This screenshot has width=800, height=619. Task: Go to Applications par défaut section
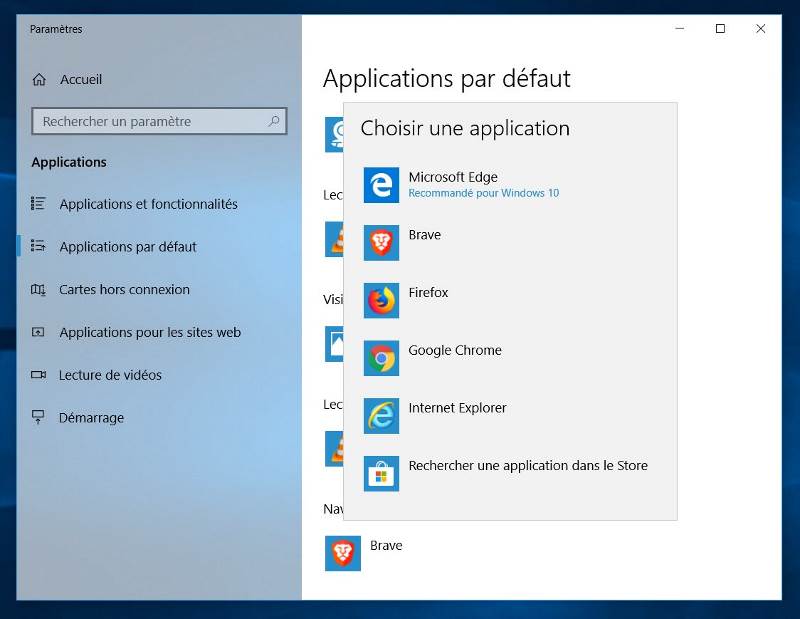[x=159, y=246]
